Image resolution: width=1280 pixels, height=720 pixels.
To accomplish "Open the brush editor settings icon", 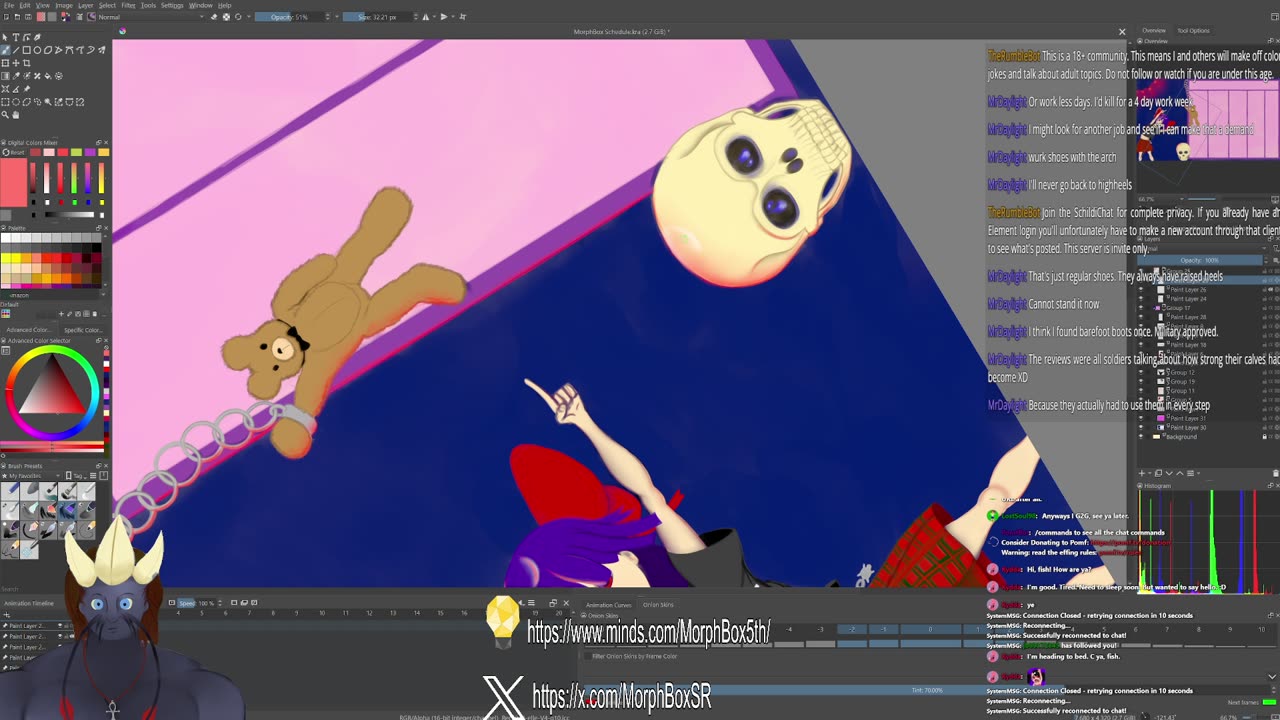I will 79,17.
